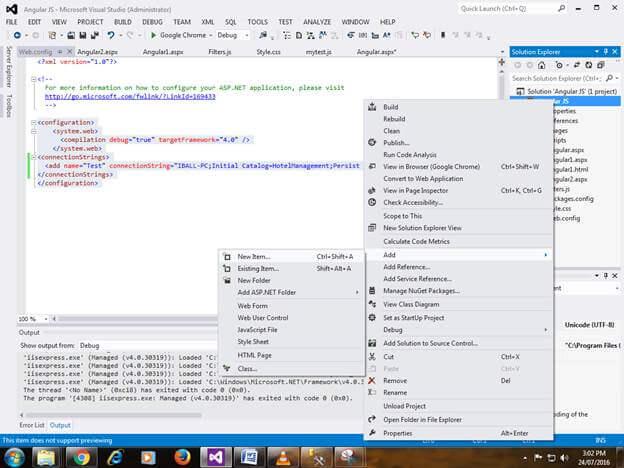624x468 pixels.
Task: Collapse the configuration XML node
Action: tap(34, 121)
